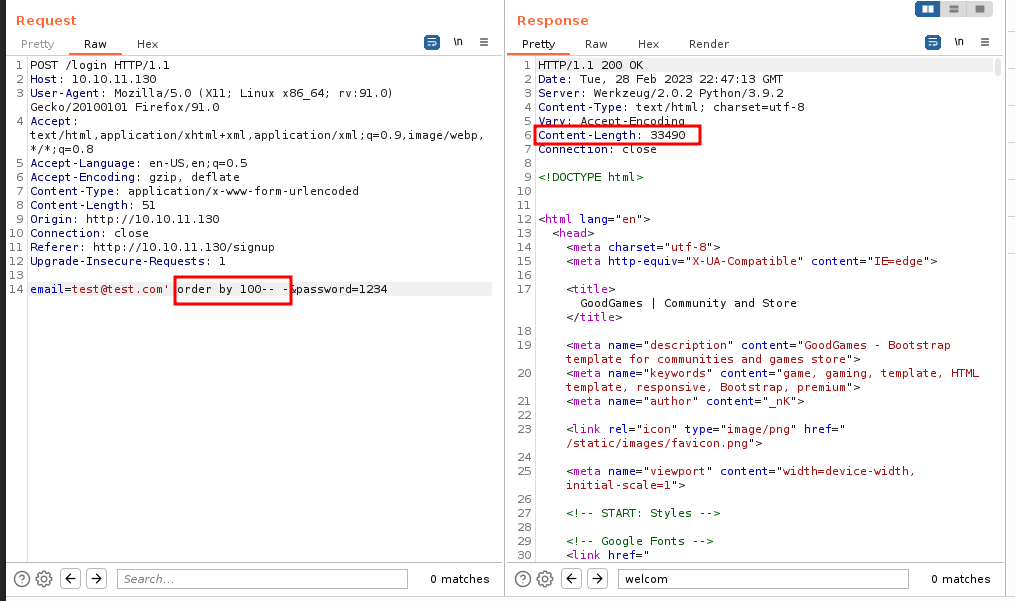This screenshot has width=1015, height=601.
Task: Click the Content-Length: 33490 response header
Action: coord(612,135)
